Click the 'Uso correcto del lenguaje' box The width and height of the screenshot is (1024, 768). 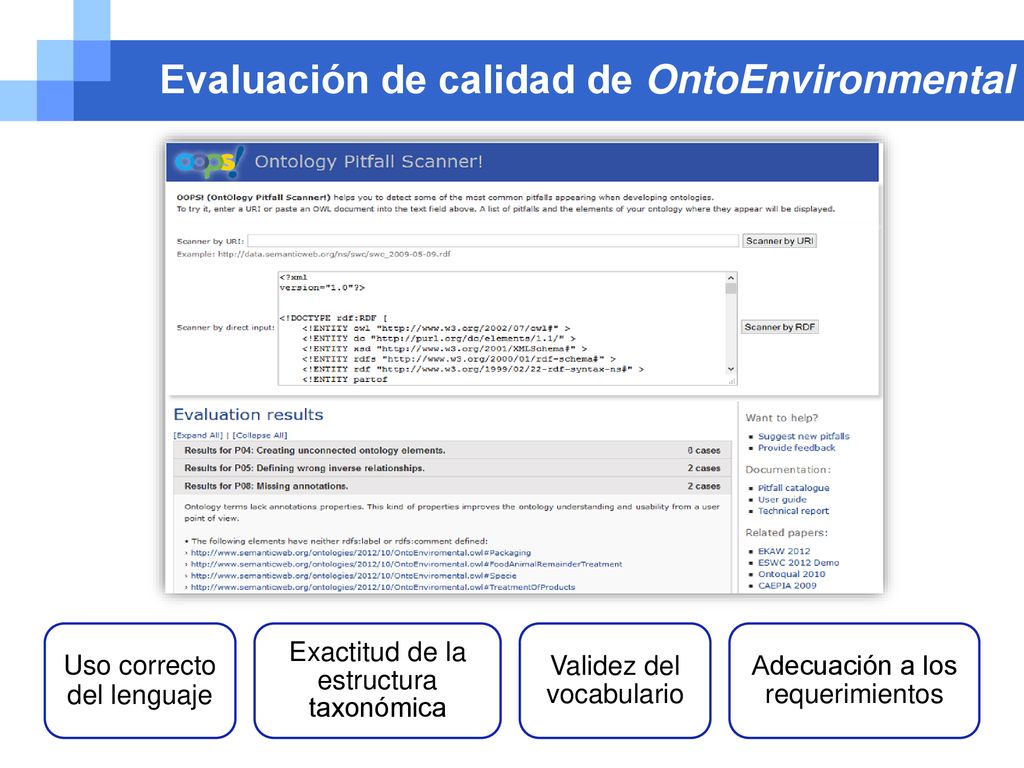tap(140, 680)
